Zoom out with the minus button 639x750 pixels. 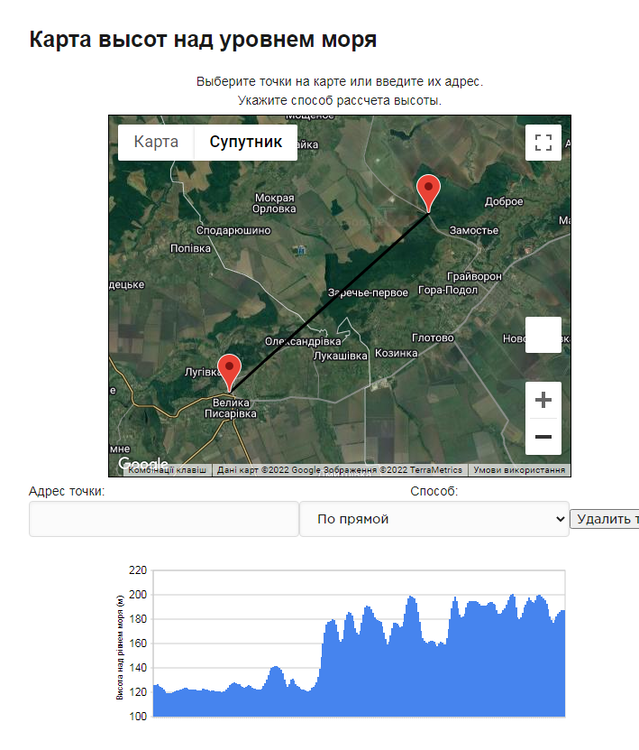543,437
